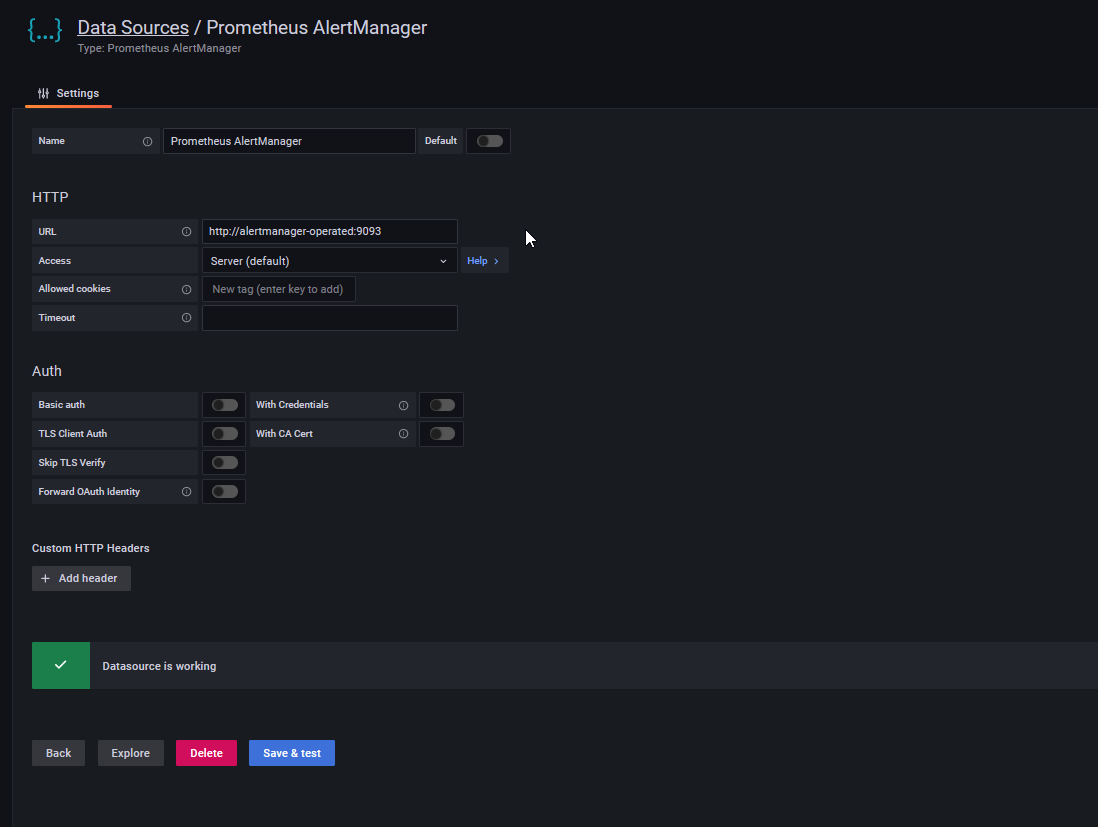Click the 'HTTP' section heading
This screenshot has height=827, width=1098.
point(50,197)
